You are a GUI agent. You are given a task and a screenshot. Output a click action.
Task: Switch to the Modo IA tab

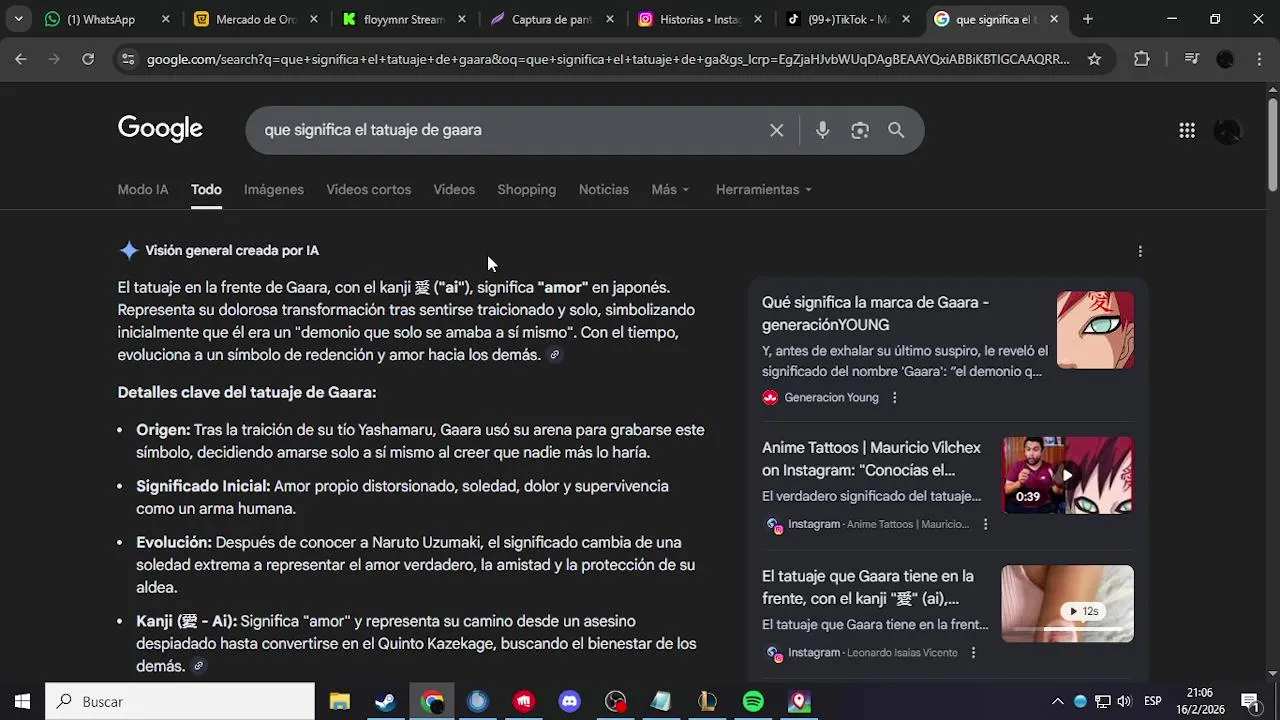coord(143,190)
